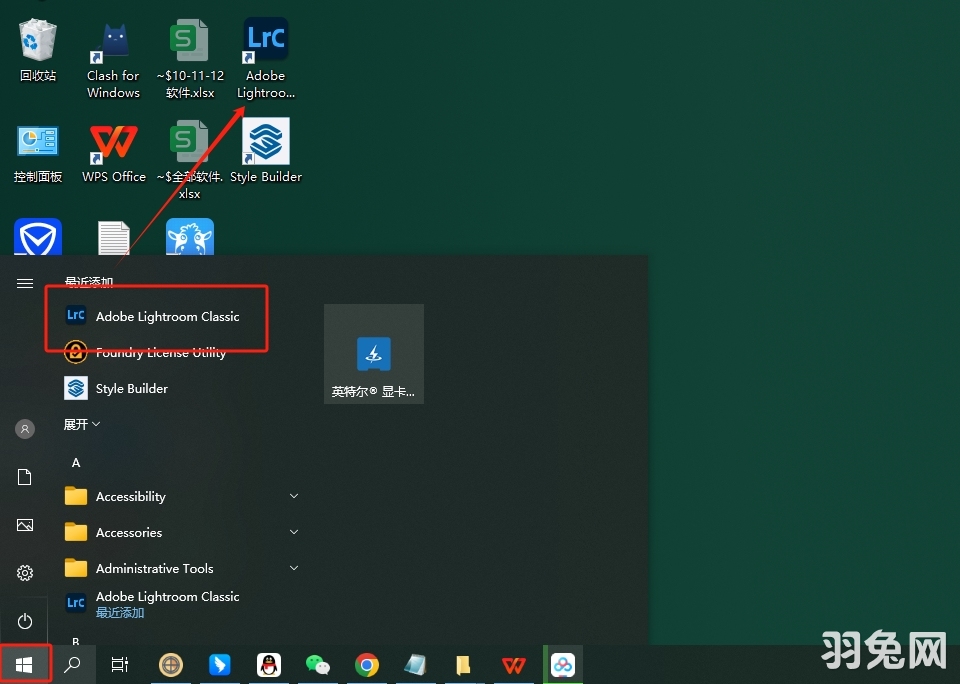The image size is (960, 684).
Task: Open QQ penguin icon in taskbar
Action: 268,665
